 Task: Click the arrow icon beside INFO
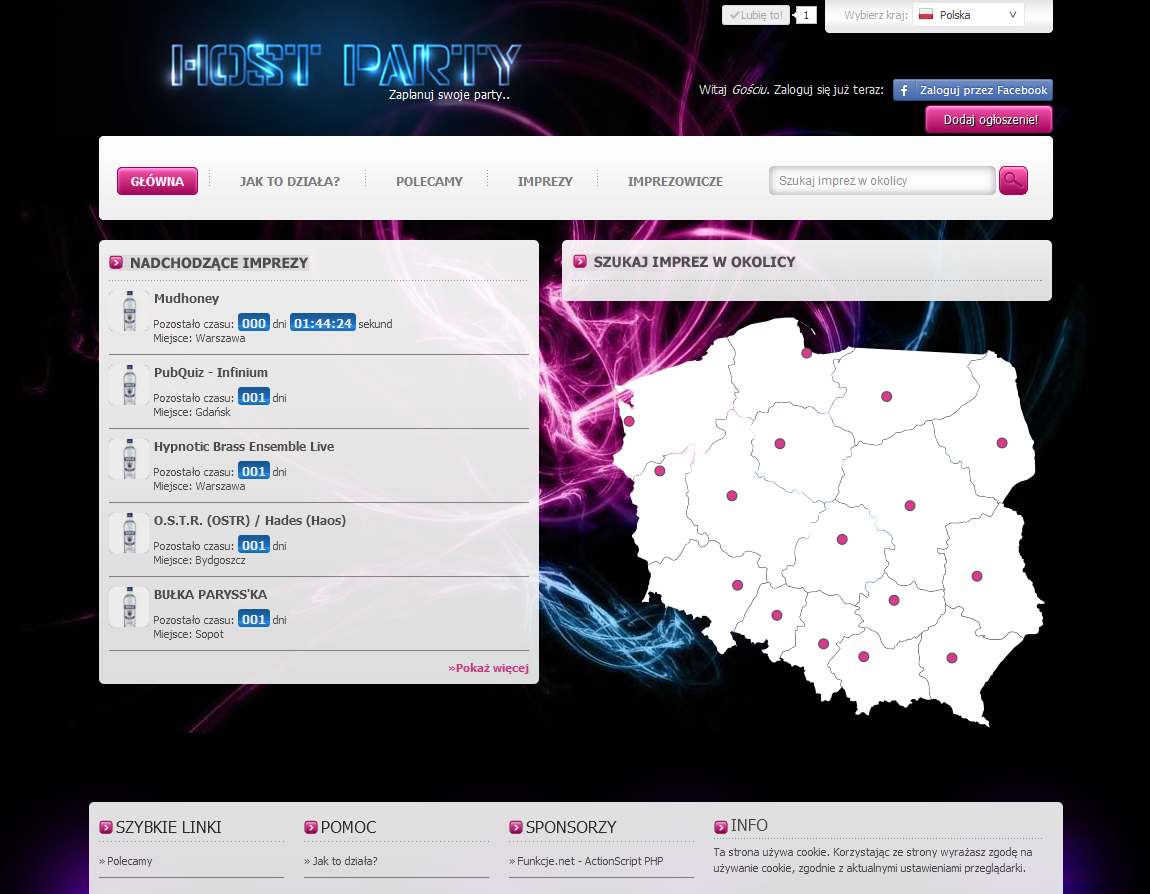click(720, 827)
